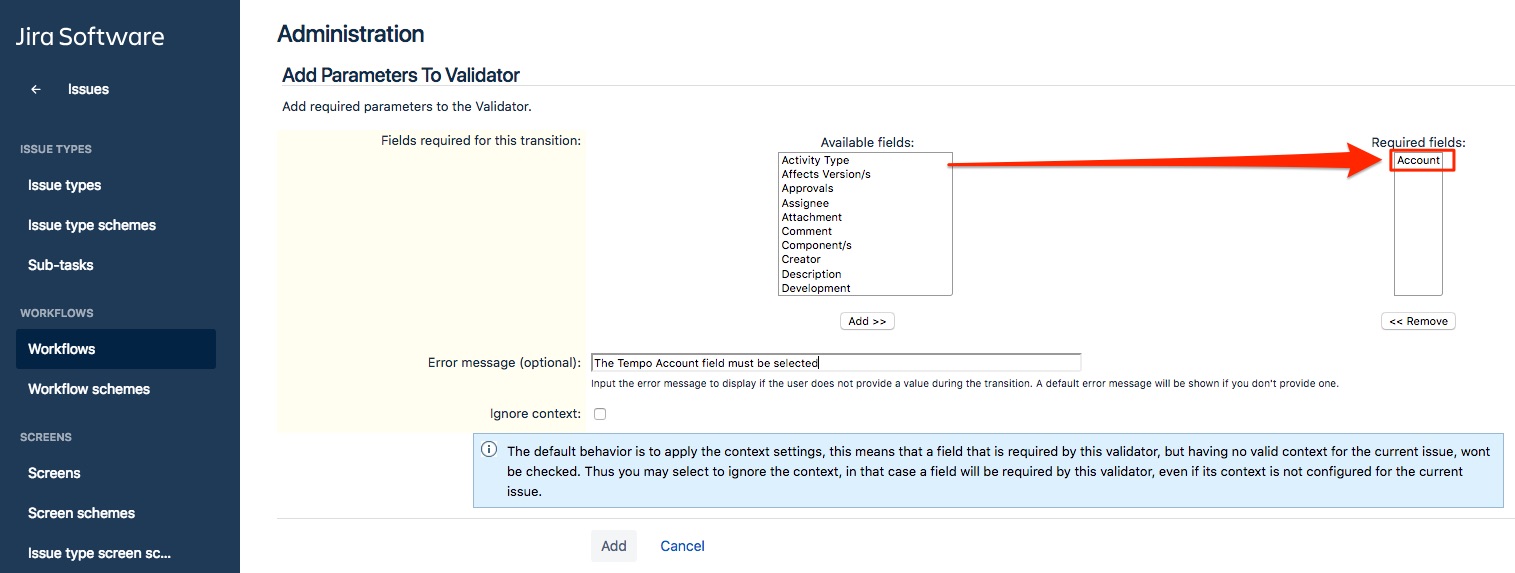Choose Description from Available fields

[x=811, y=274]
